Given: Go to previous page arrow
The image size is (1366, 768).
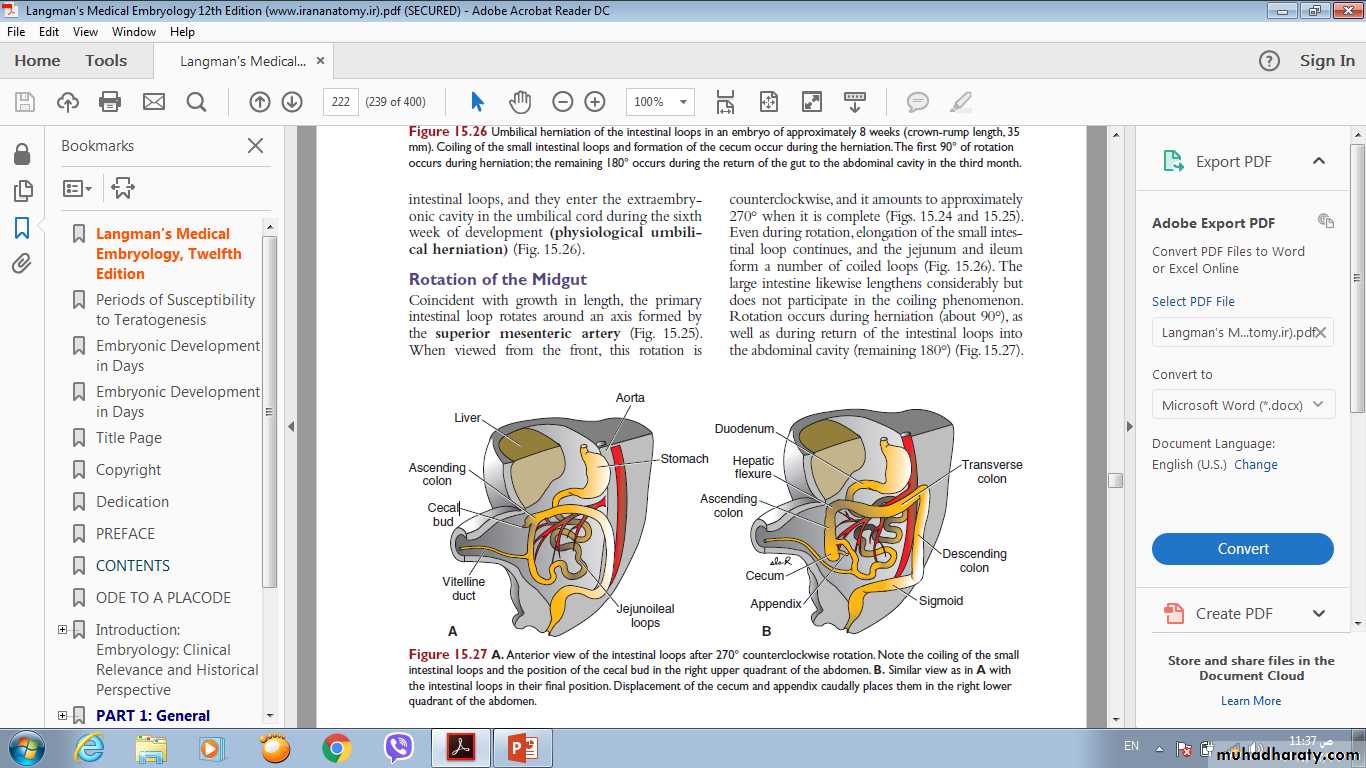Looking at the screenshot, I should click(x=260, y=102).
